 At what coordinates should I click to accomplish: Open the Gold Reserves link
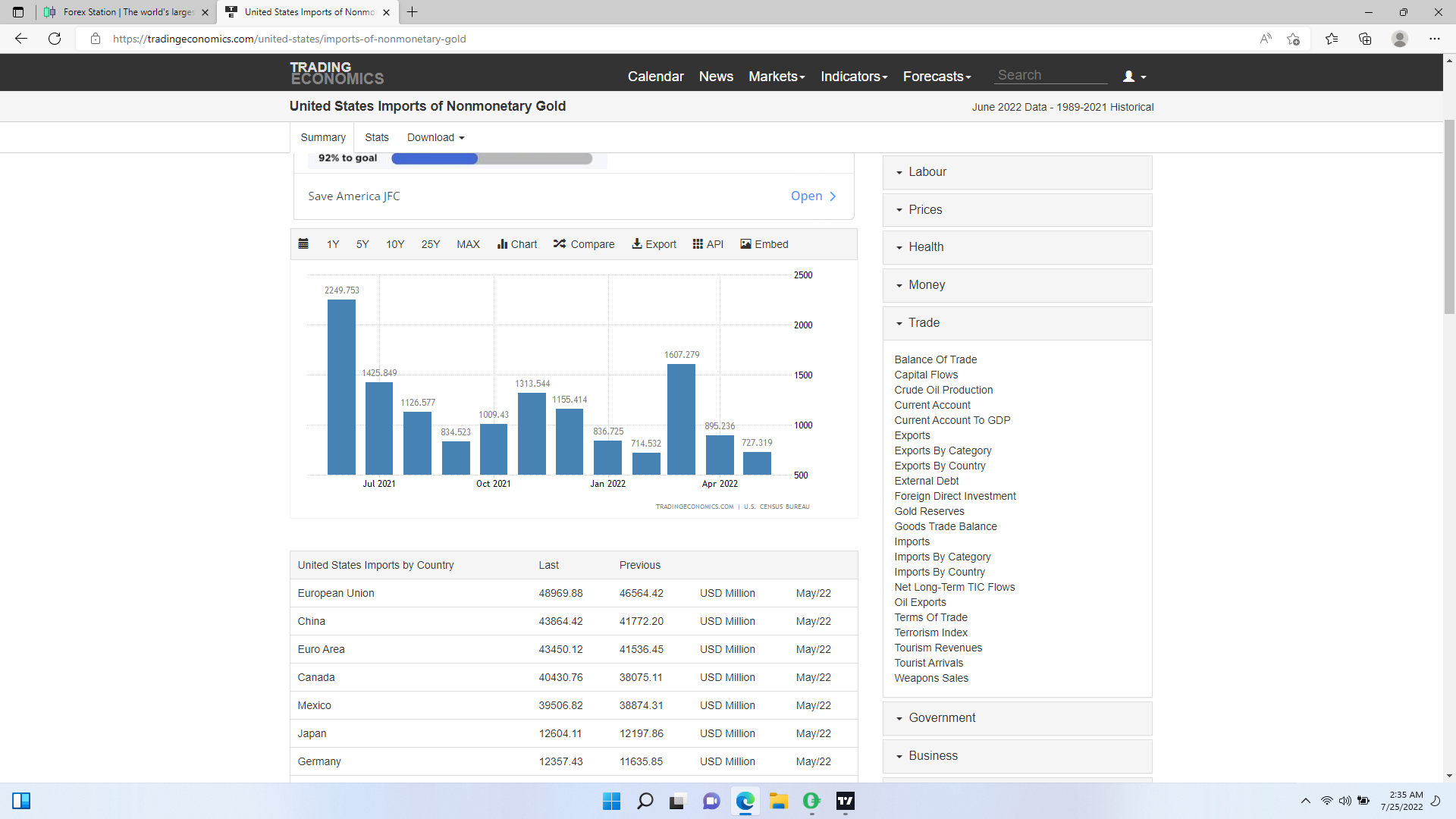929,511
